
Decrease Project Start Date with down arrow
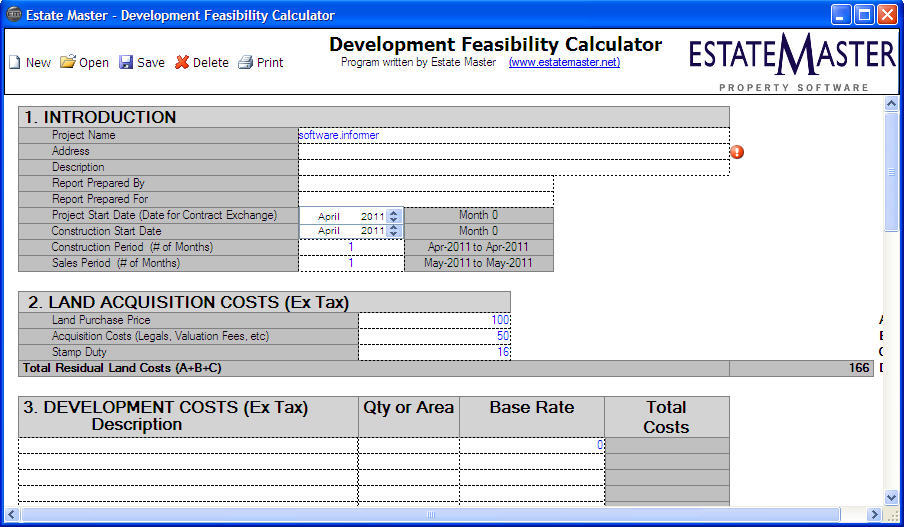point(394,220)
